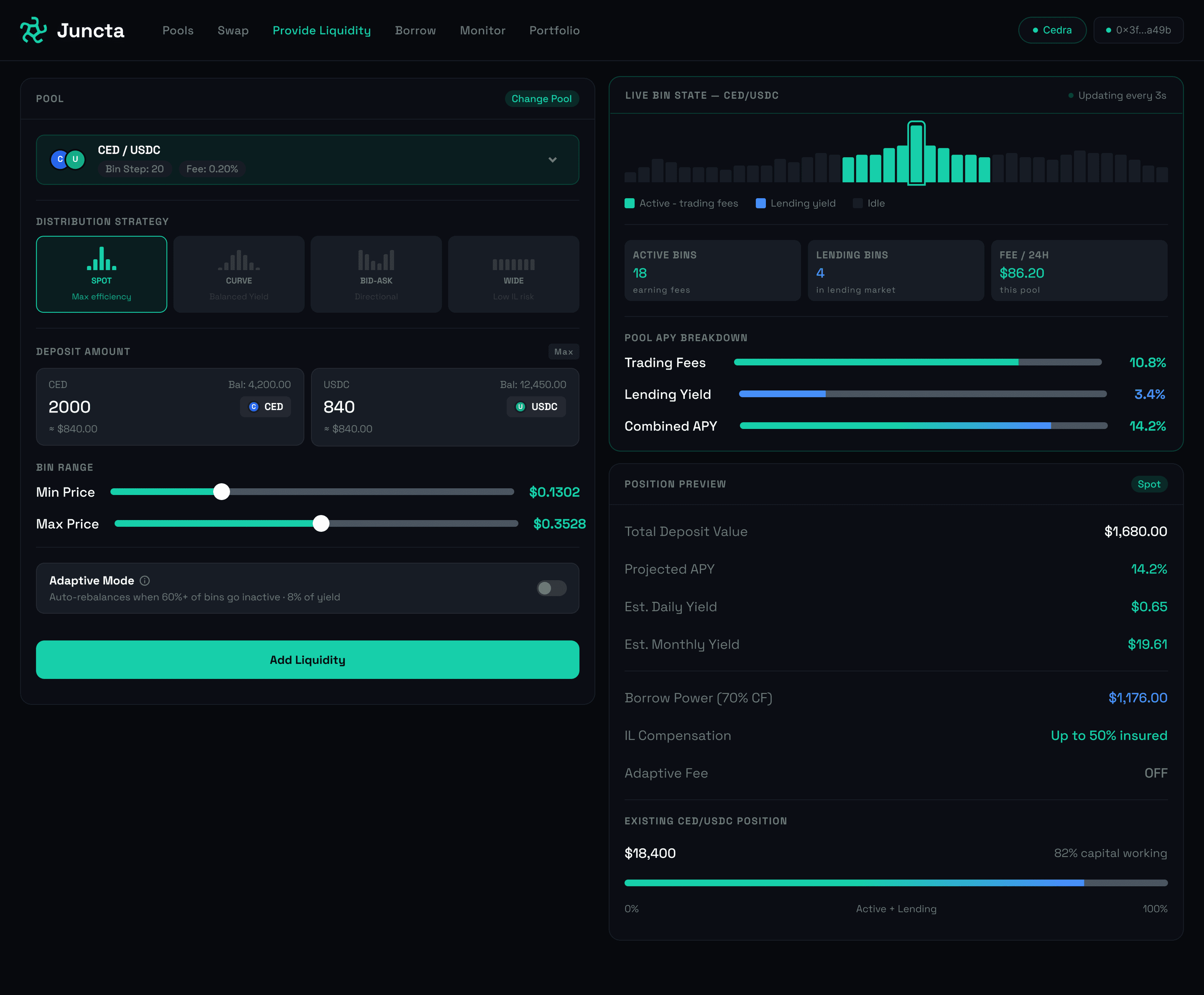Click the Change Pool button
The width and height of the screenshot is (1204, 995).
click(541, 99)
